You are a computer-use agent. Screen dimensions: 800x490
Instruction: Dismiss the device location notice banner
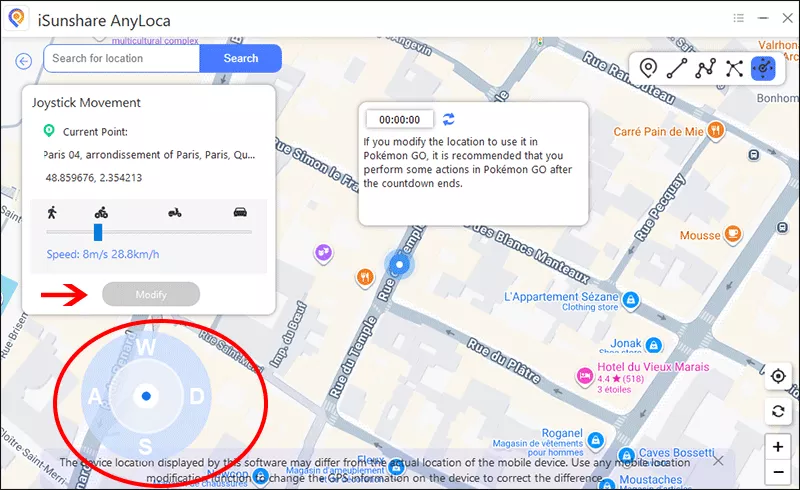[x=718, y=461]
